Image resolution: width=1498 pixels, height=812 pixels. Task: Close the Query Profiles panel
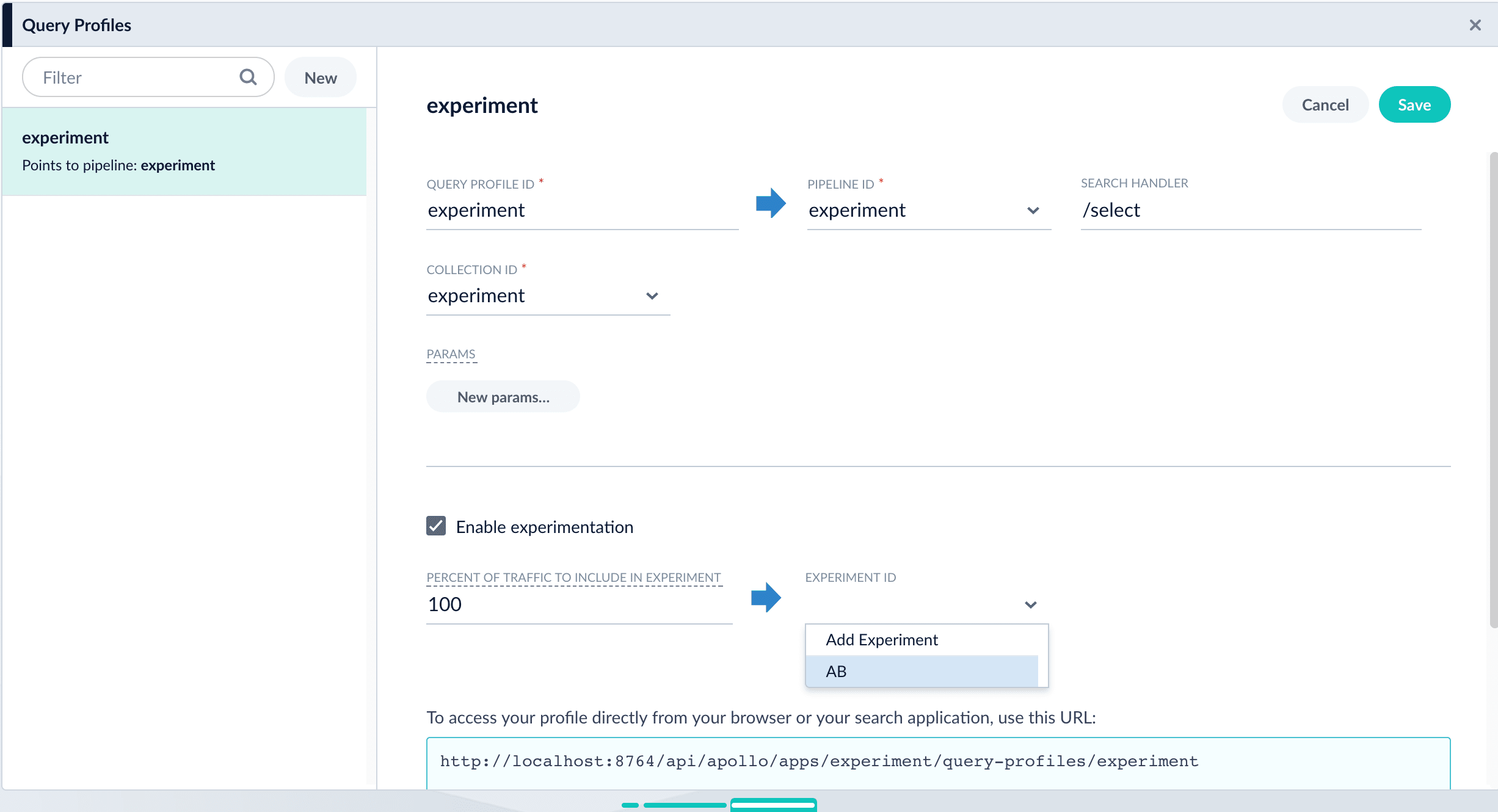pos(1475,25)
